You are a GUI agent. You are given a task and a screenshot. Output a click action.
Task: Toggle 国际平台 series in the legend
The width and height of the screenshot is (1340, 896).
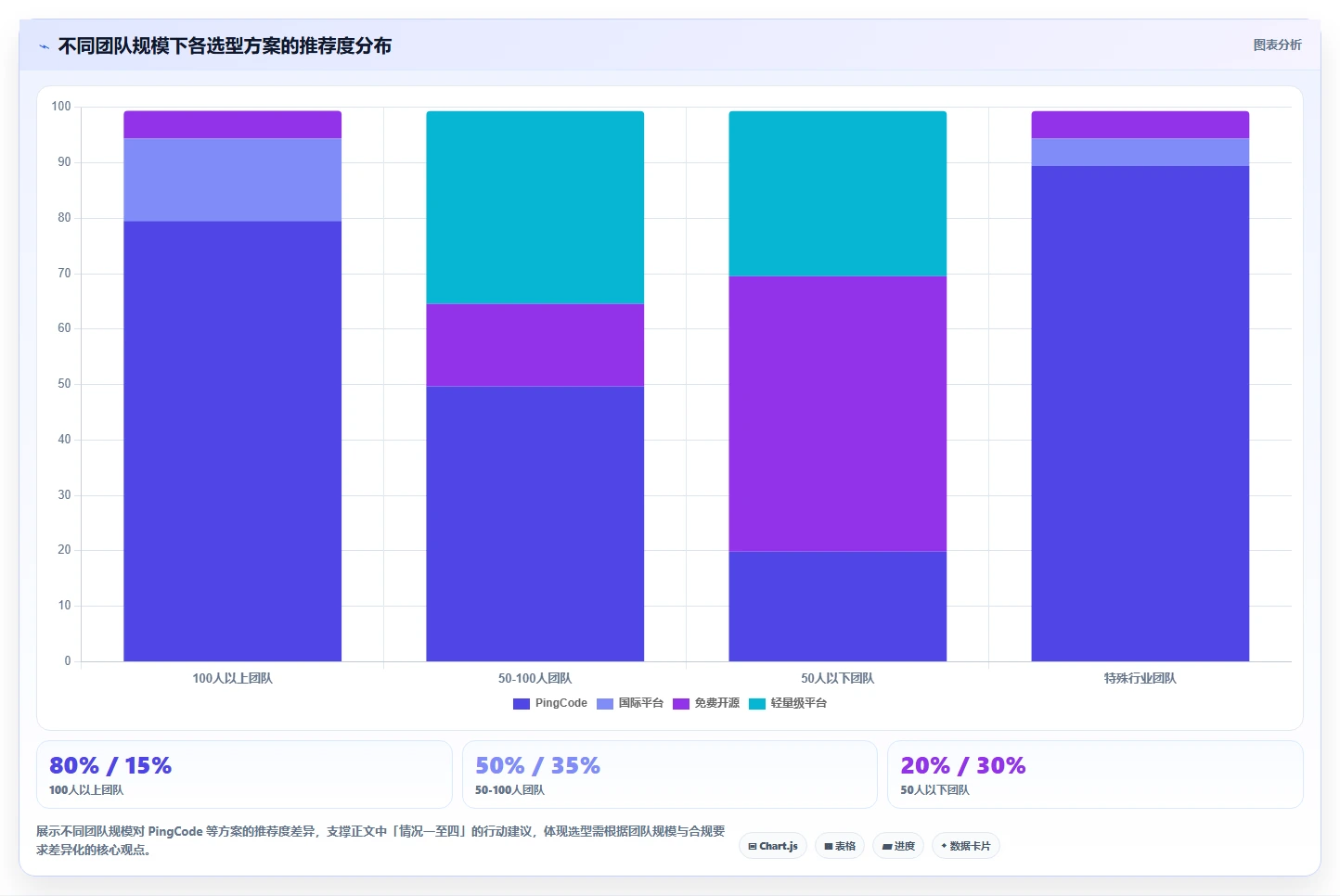630,703
